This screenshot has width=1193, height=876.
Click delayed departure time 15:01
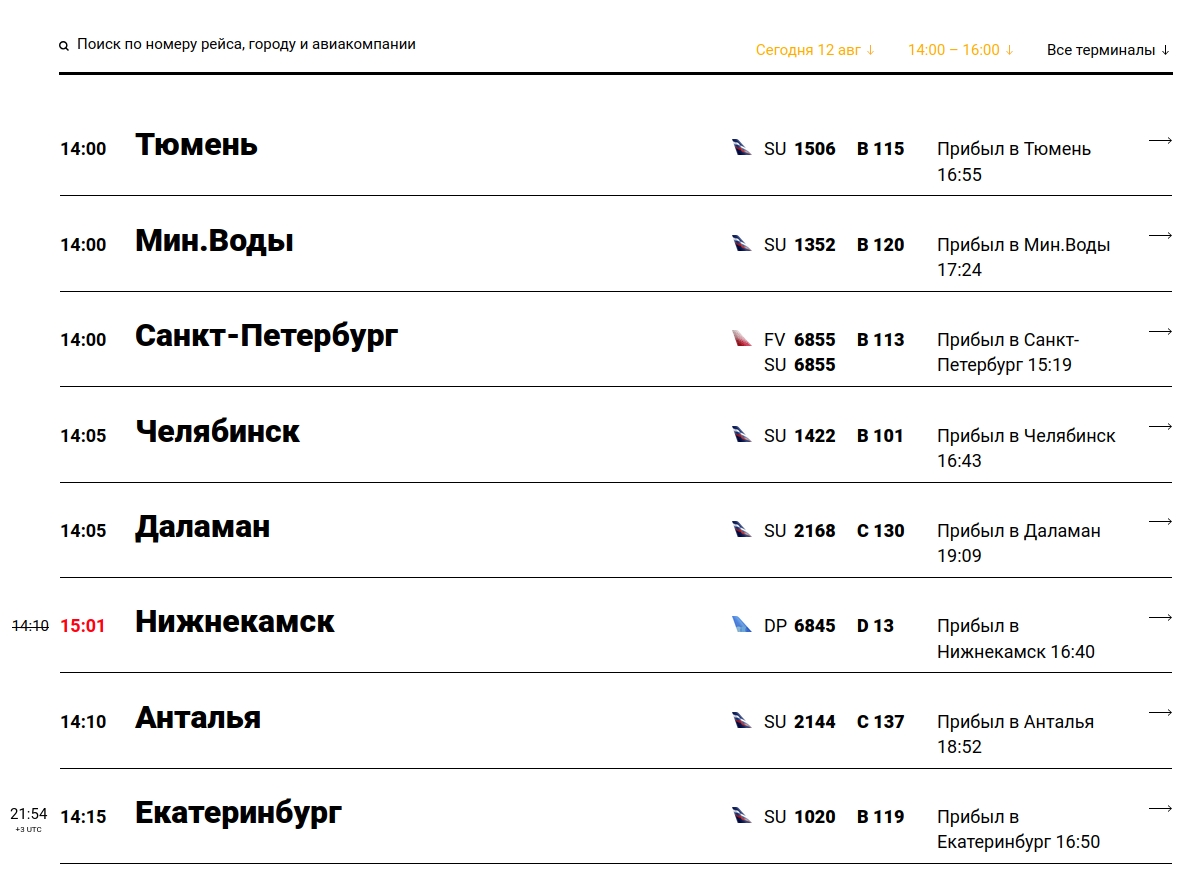pyautogui.click(x=82, y=626)
